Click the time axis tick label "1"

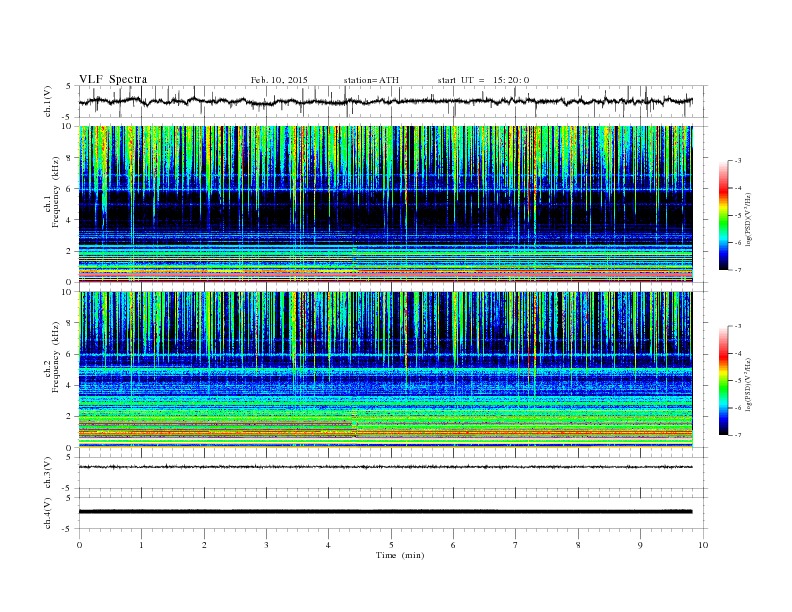tap(141, 545)
